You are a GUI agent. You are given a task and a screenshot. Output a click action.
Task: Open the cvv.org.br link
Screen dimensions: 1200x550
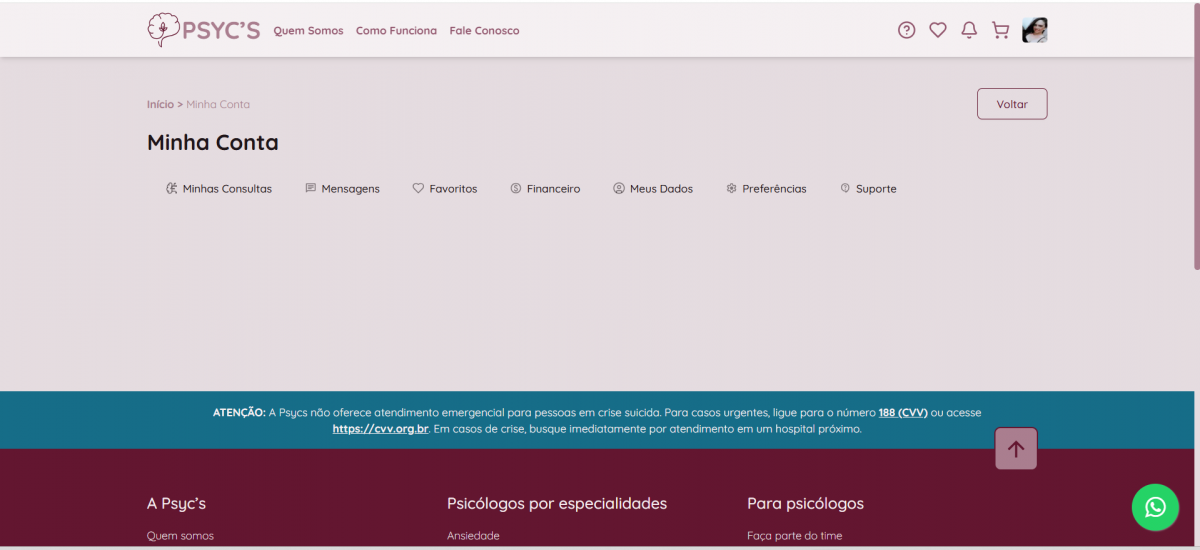(x=380, y=429)
